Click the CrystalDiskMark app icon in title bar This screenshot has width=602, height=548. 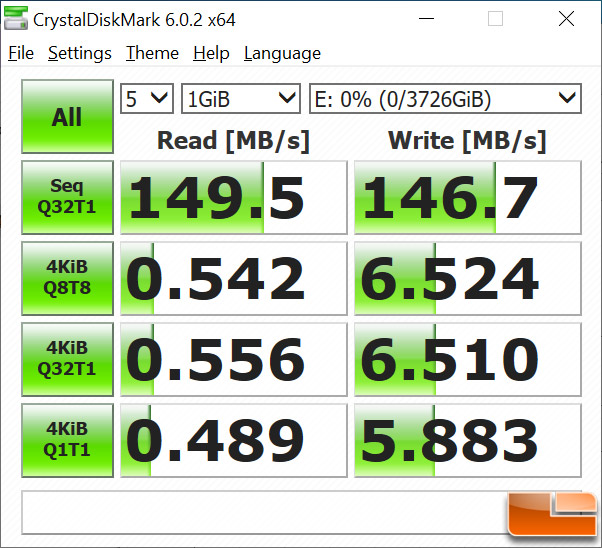[16, 18]
